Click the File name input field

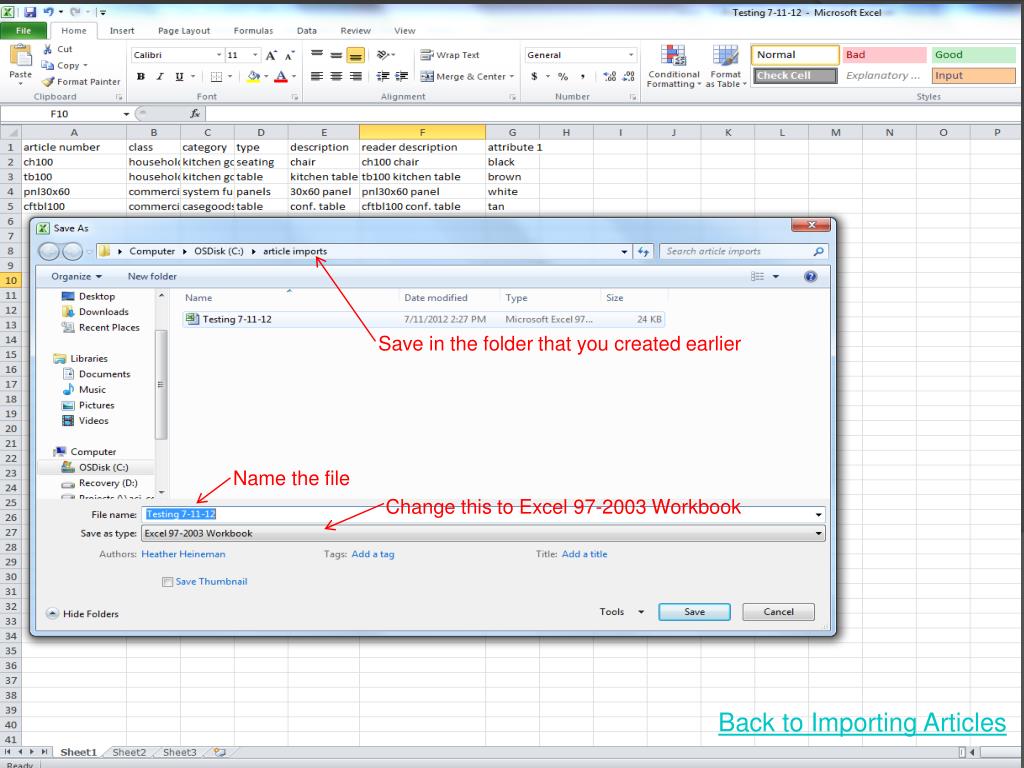483,515
